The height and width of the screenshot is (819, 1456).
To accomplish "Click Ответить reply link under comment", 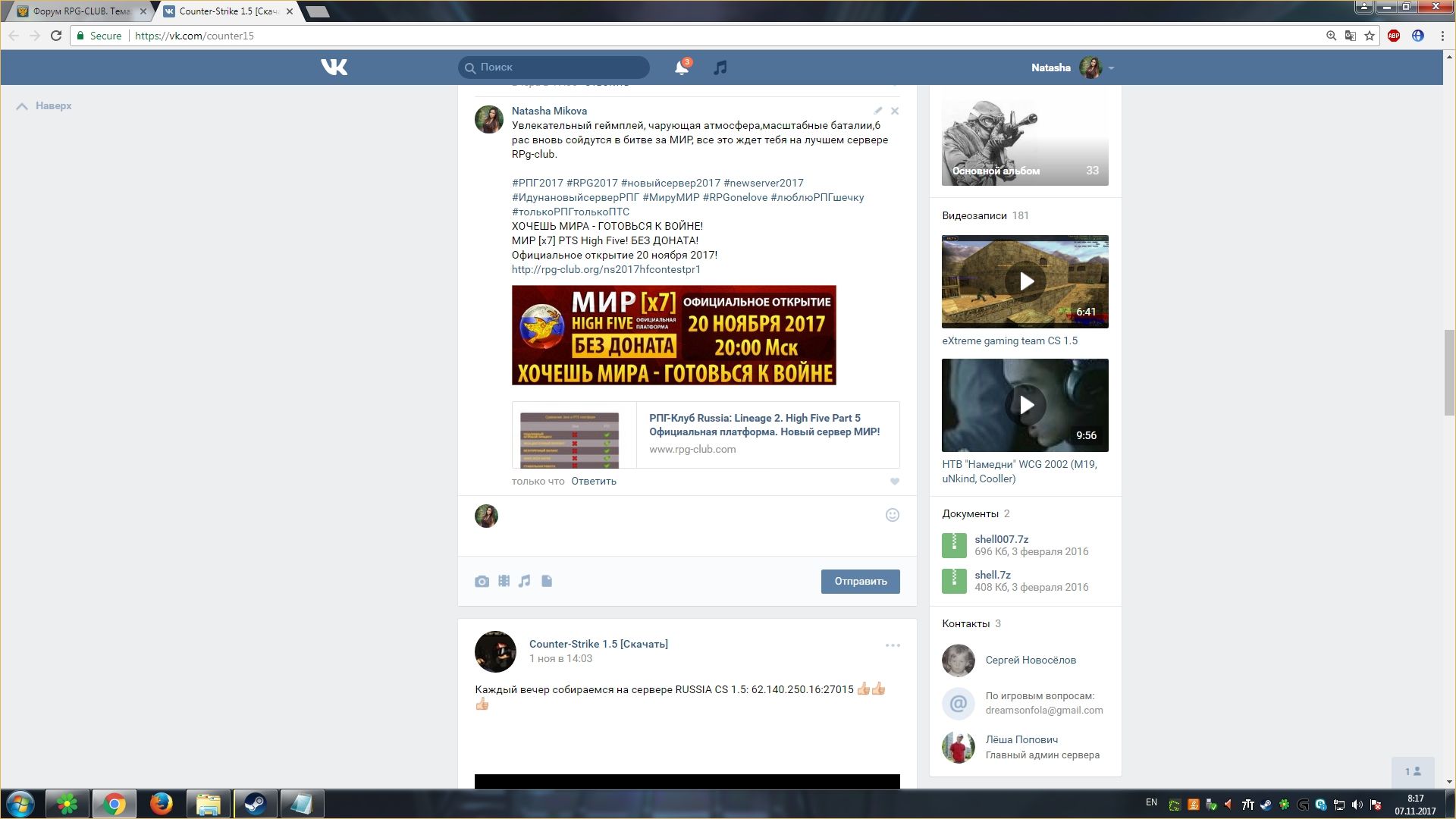I will click(593, 482).
